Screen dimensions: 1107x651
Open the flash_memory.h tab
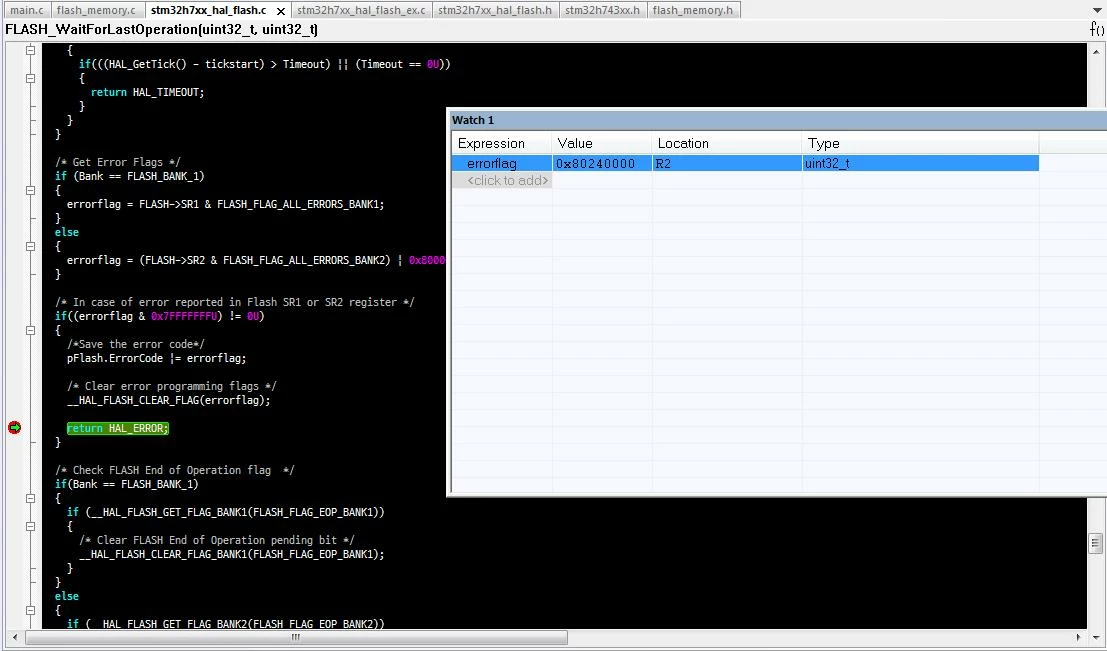[x=693, y=10]
